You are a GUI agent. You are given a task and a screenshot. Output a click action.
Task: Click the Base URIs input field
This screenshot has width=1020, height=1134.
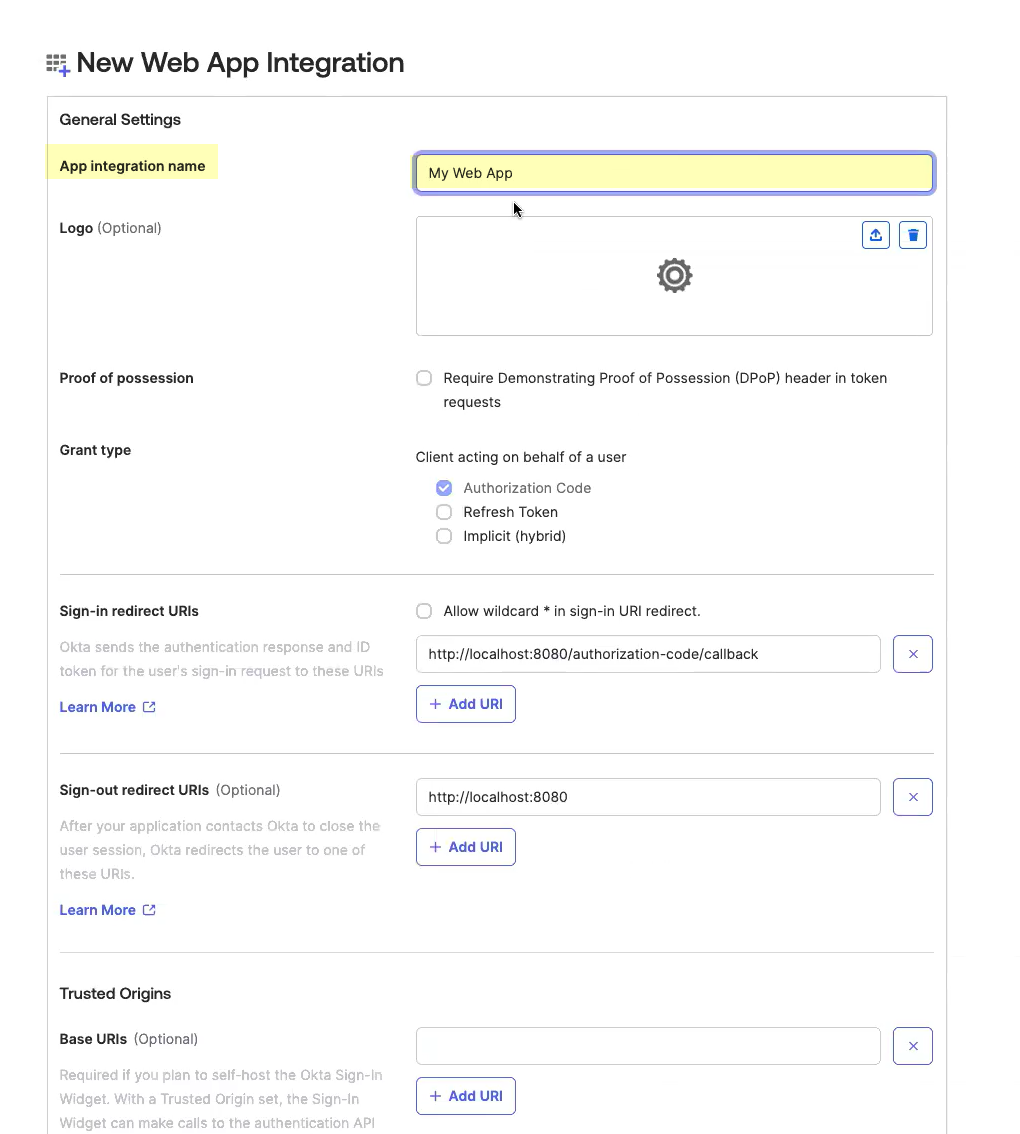click(648, 1046)
